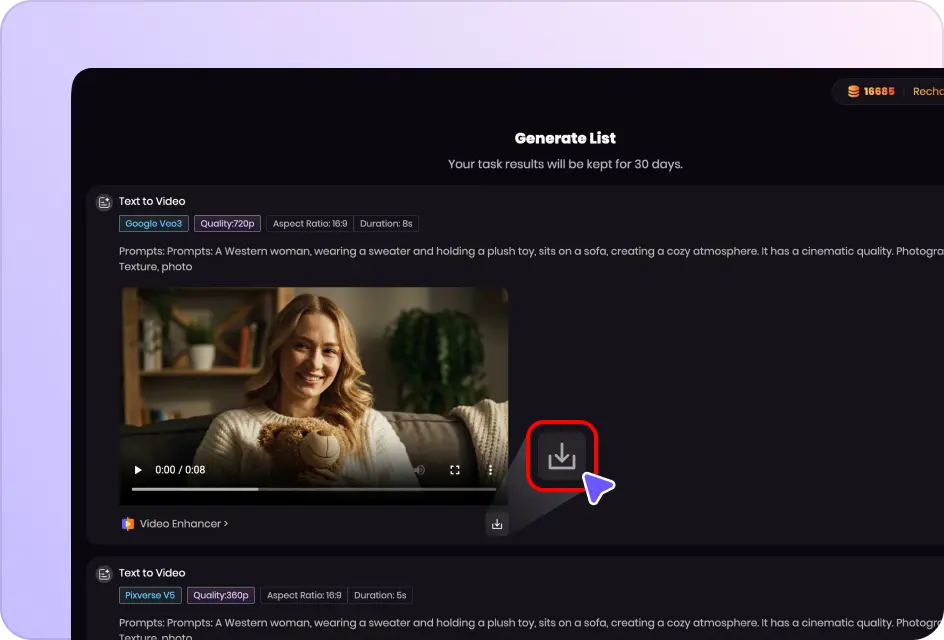Play the woman with teddy bear video
The height and width of the screenshot is (640, 944).
click(138, 470)
